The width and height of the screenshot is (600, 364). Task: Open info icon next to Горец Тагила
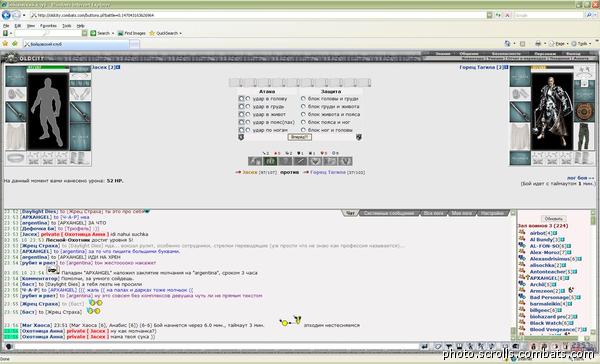tap(506, 67)
